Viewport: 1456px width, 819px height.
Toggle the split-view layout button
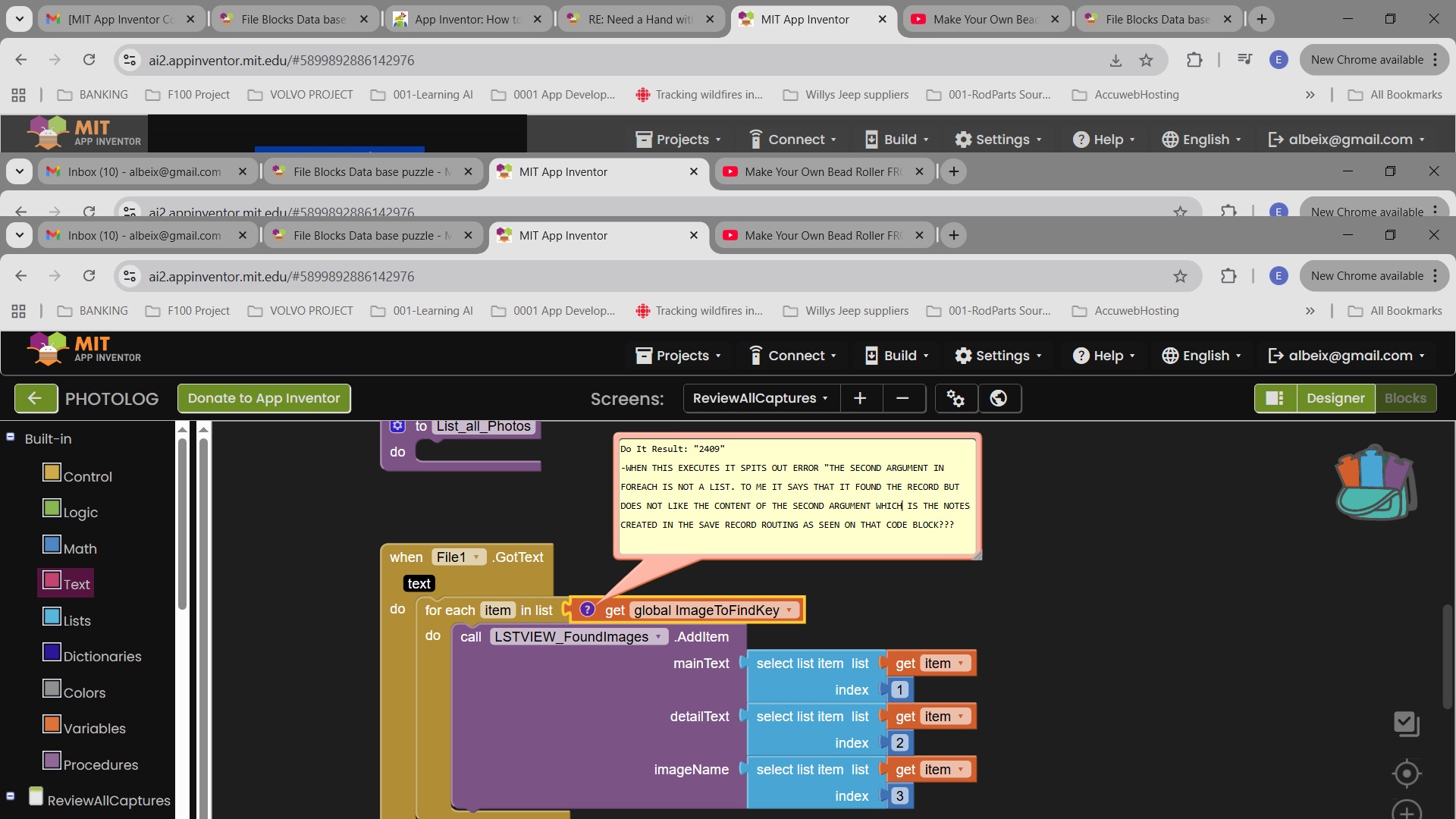click(1275, 398)
